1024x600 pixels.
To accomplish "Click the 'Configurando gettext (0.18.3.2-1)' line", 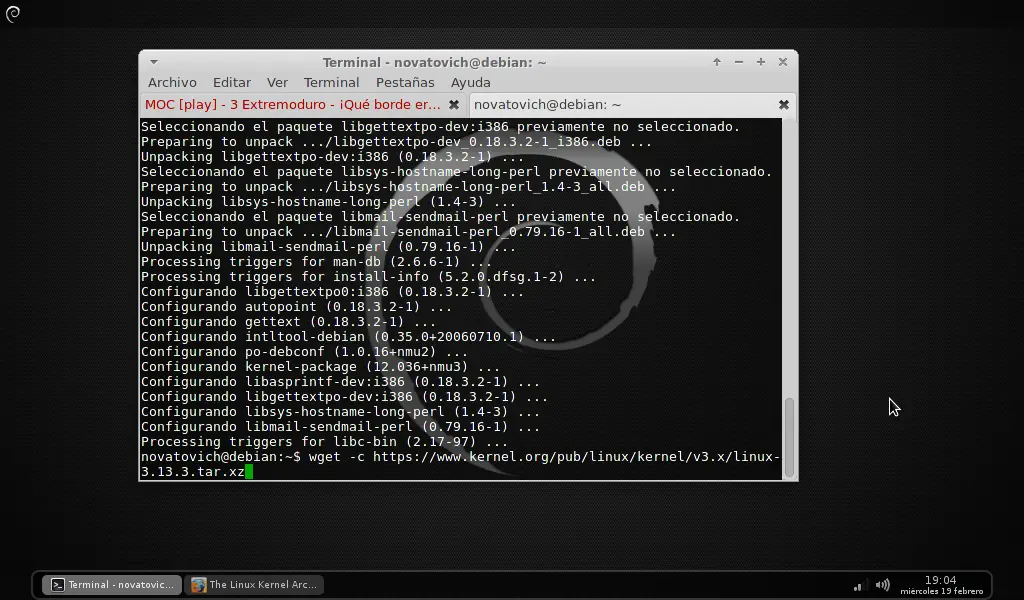I will [x=288, y=322].
